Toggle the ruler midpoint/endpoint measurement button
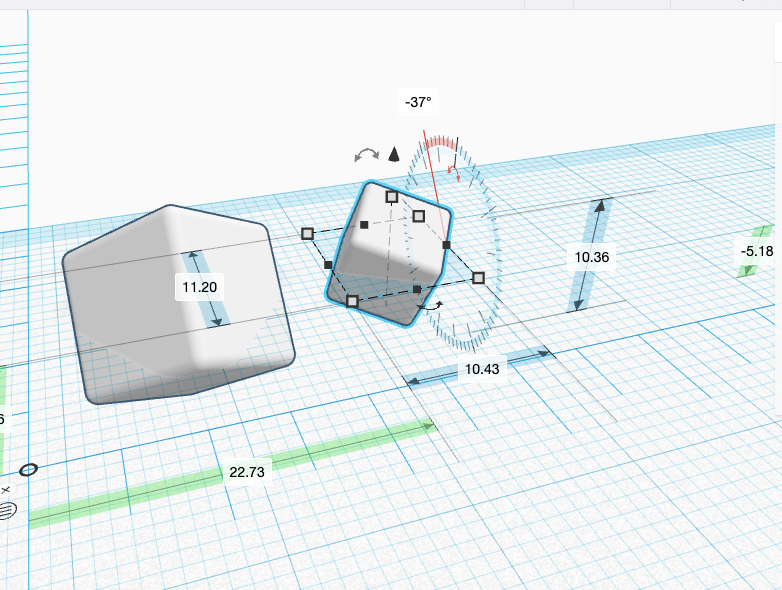782x590 pixels. point(7,510)
